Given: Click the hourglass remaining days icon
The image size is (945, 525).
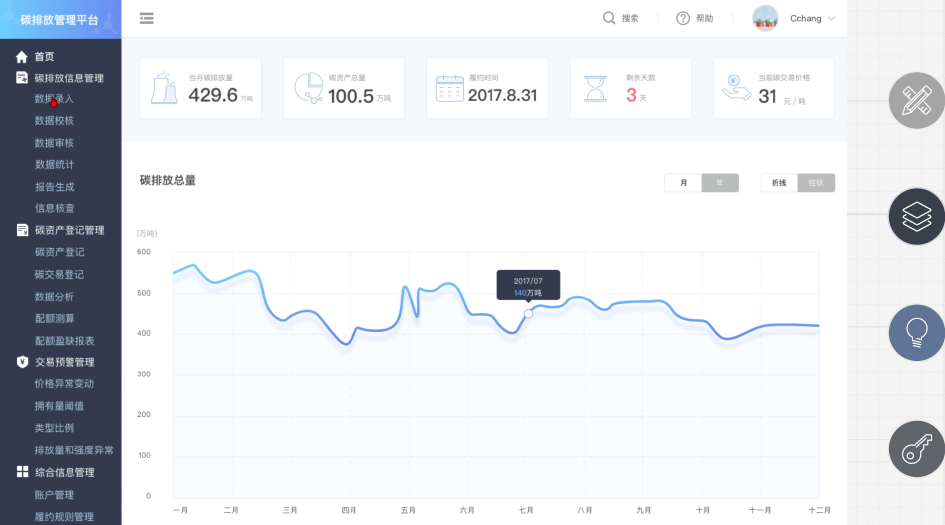Looking at the screenshot, I should coord(595,88).
